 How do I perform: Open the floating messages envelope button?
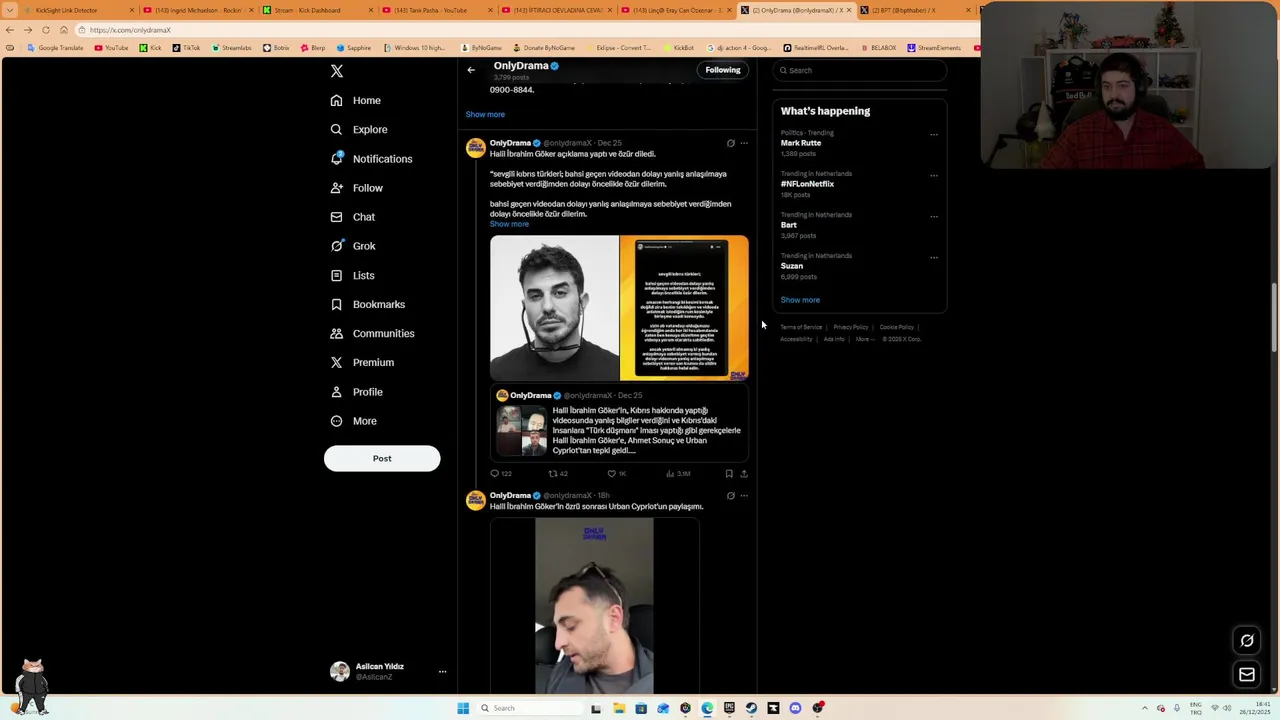(x=1247, y=675)
